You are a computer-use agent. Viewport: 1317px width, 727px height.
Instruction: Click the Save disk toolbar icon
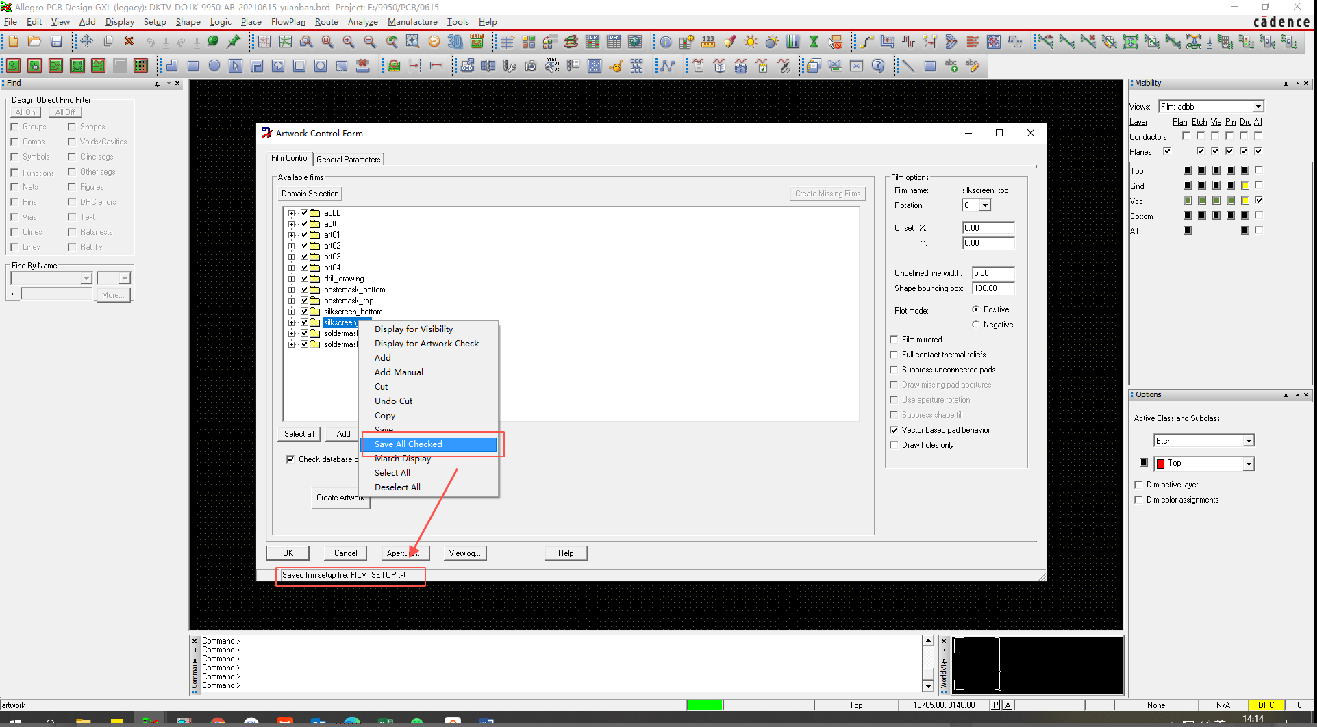[56, 41]
